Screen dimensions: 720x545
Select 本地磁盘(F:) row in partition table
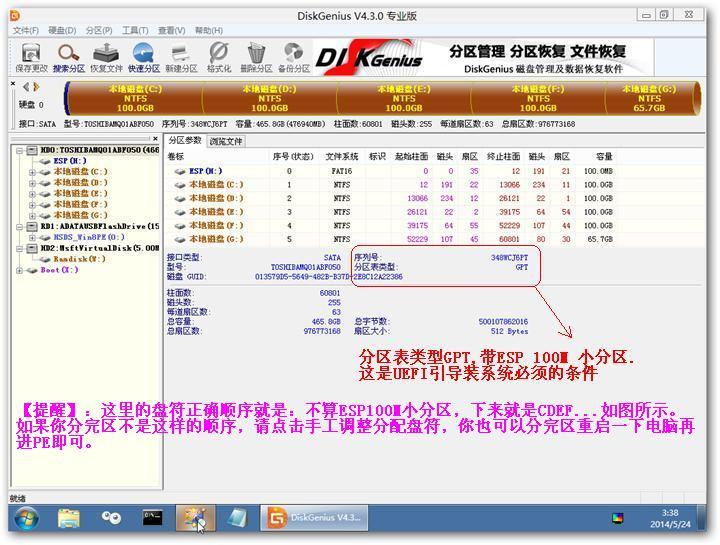pos(389,225)
